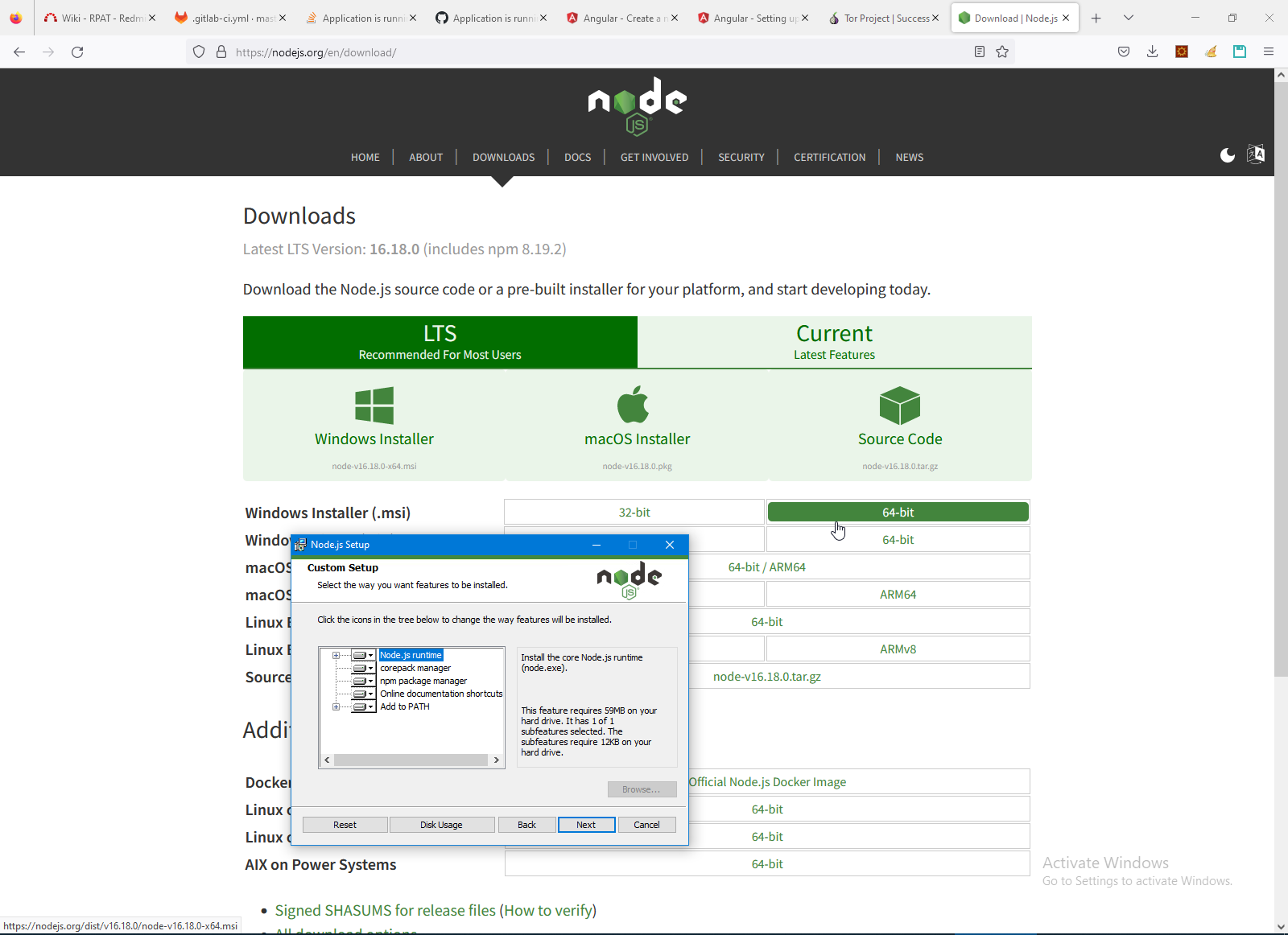1288x935 pixels.
Task: Click the broom extension icon in the toolbar
Action: pyautogui.click(x=1211, y=52)
